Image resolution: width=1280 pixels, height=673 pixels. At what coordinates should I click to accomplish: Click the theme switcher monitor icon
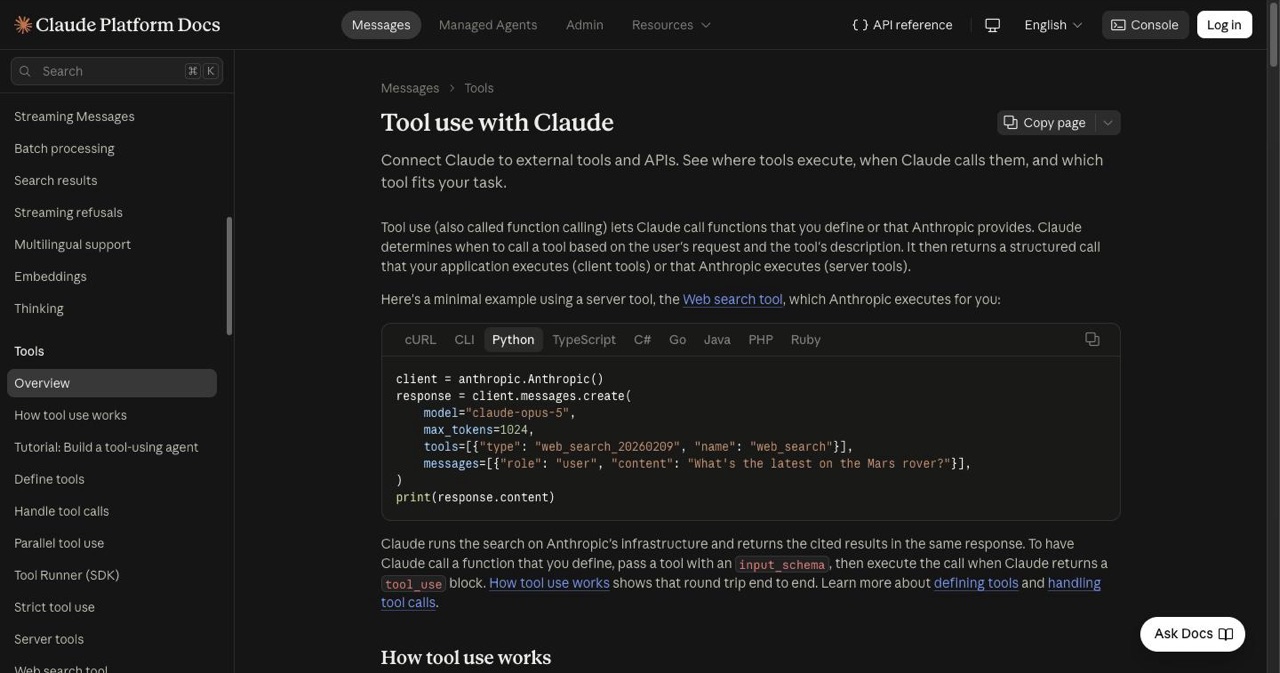(992, 25)
